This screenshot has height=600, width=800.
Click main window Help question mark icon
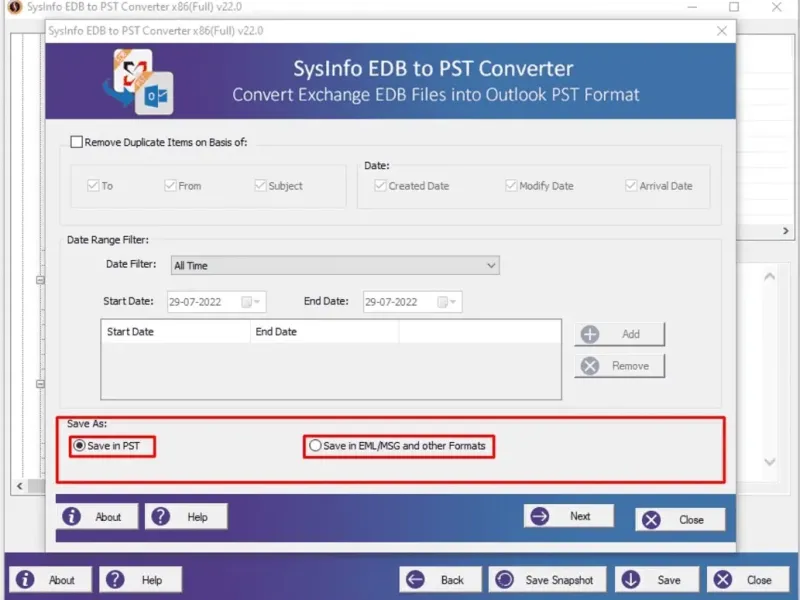pos(115,580)
